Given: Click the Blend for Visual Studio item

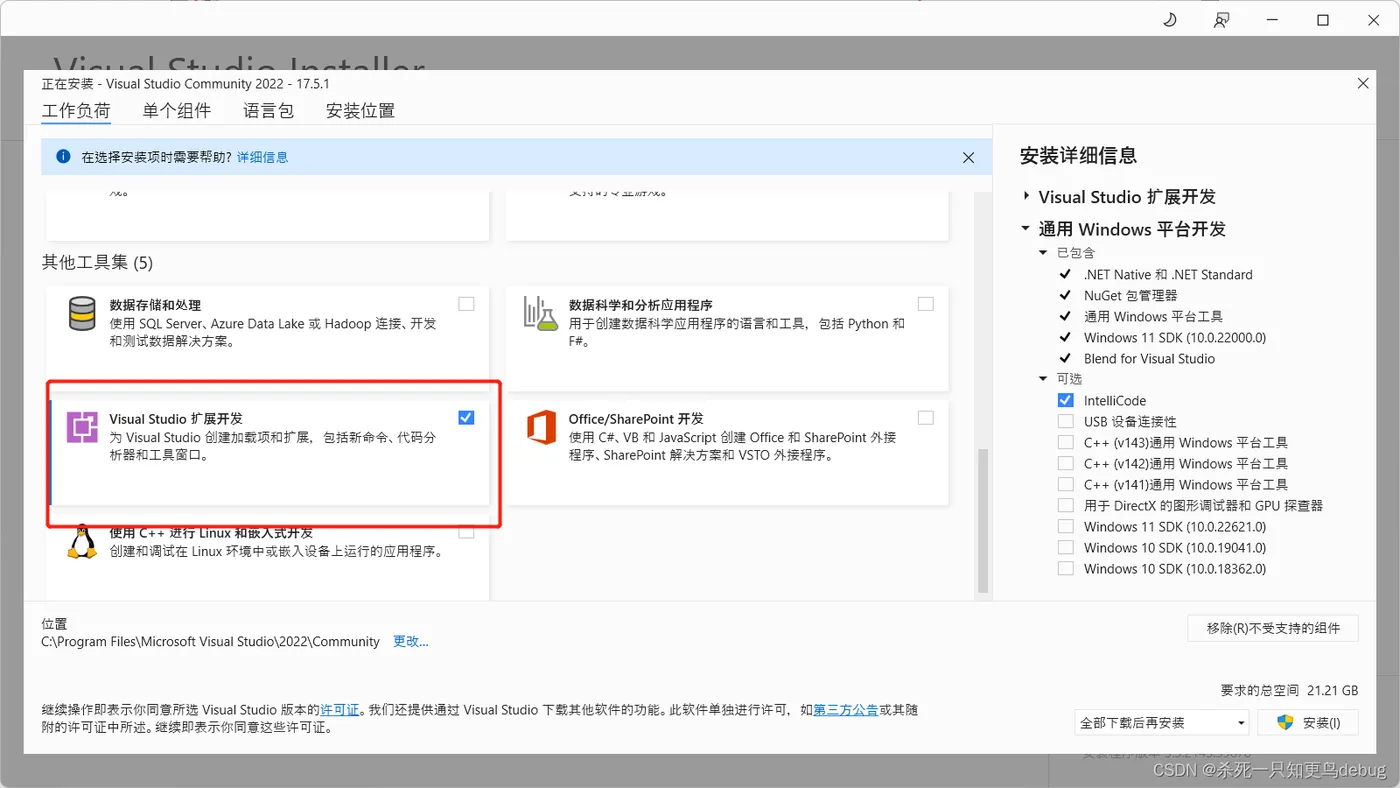Looking at the screenshot, I should tap(1150, 358).
